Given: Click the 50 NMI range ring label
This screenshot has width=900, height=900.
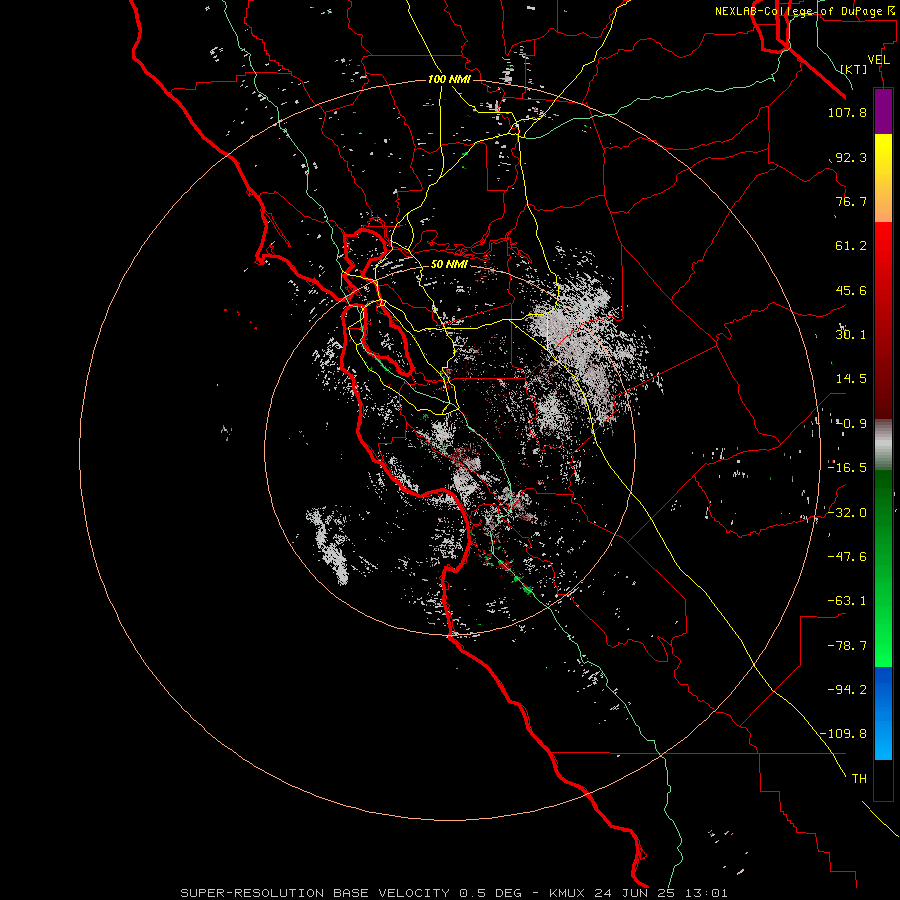Looking at the screenshot, I should pyautogui.click(x=449, y=265).
